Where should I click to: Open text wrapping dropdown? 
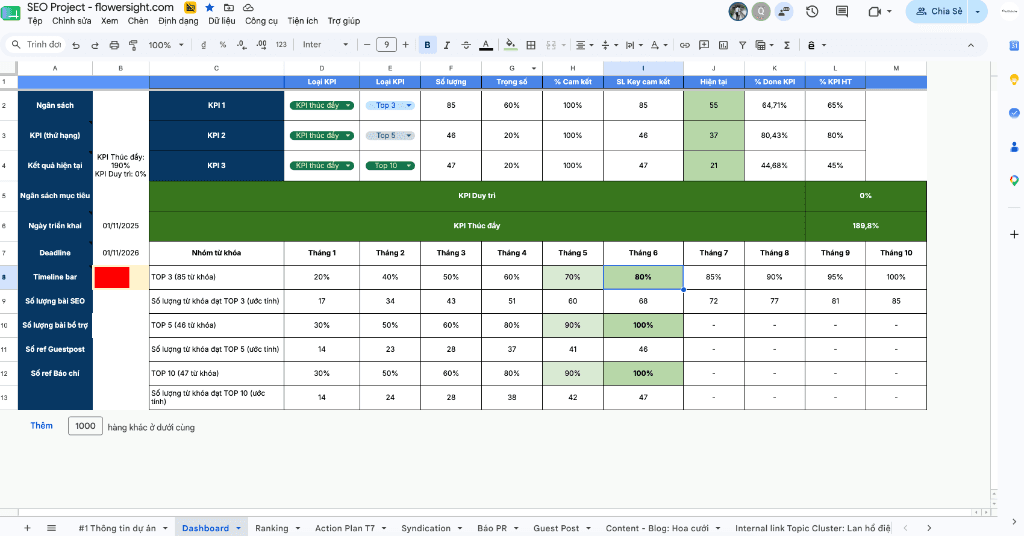tap(633, 45)
